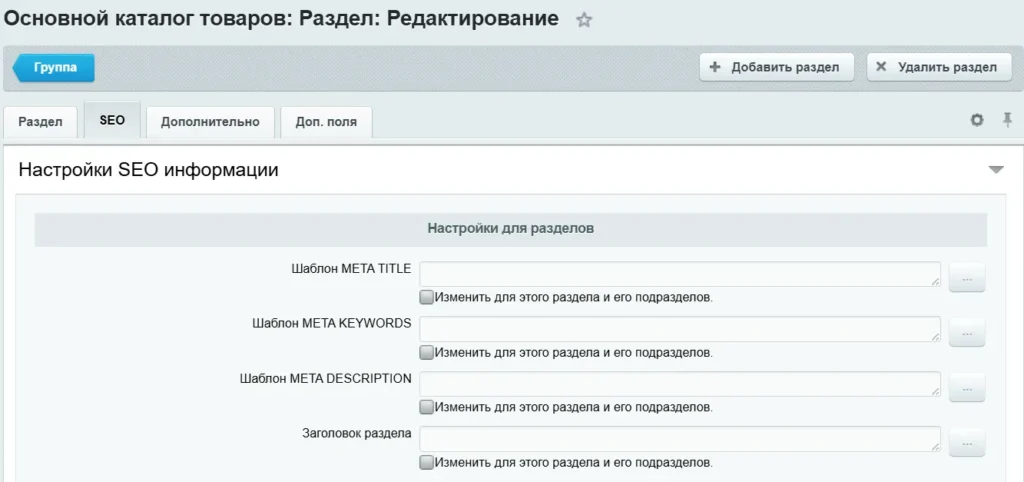Select the SEO tab
This screenshot has height=482, width=1024.
[112, 120]
